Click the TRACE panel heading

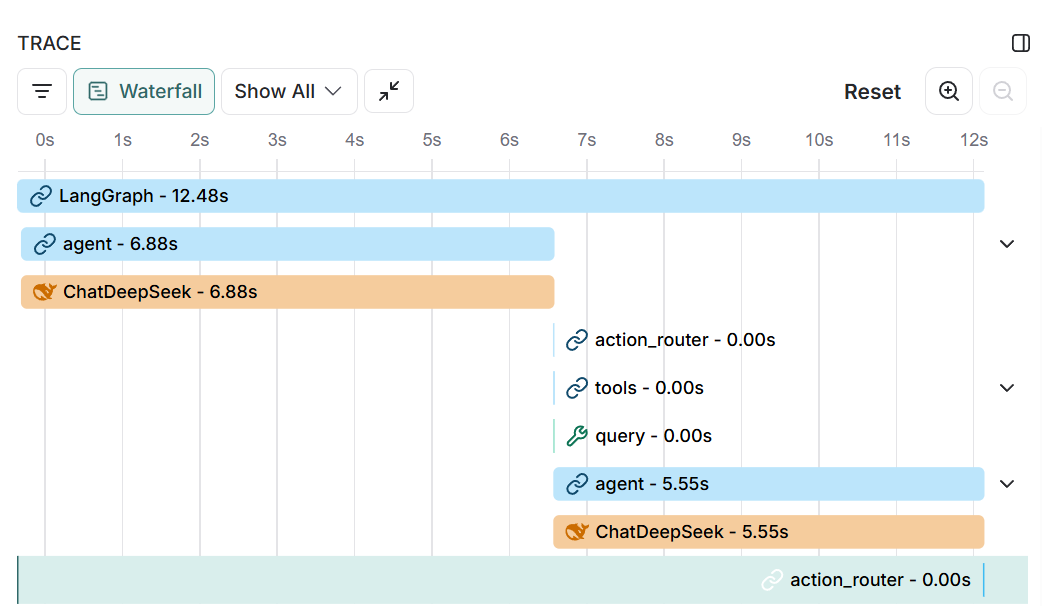[49, 43]
